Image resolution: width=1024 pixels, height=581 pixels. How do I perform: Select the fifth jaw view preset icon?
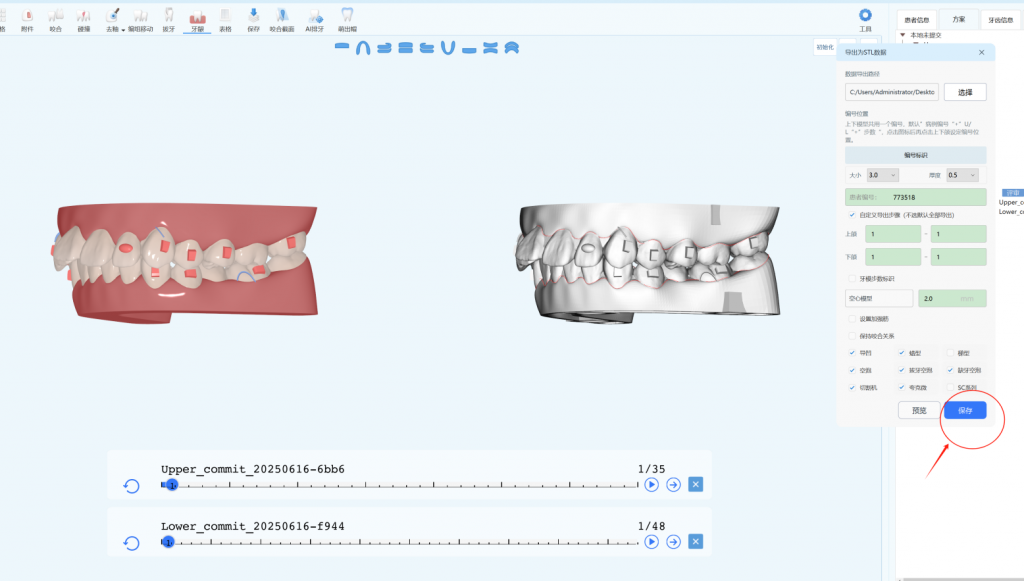click(x=427, y=48)
